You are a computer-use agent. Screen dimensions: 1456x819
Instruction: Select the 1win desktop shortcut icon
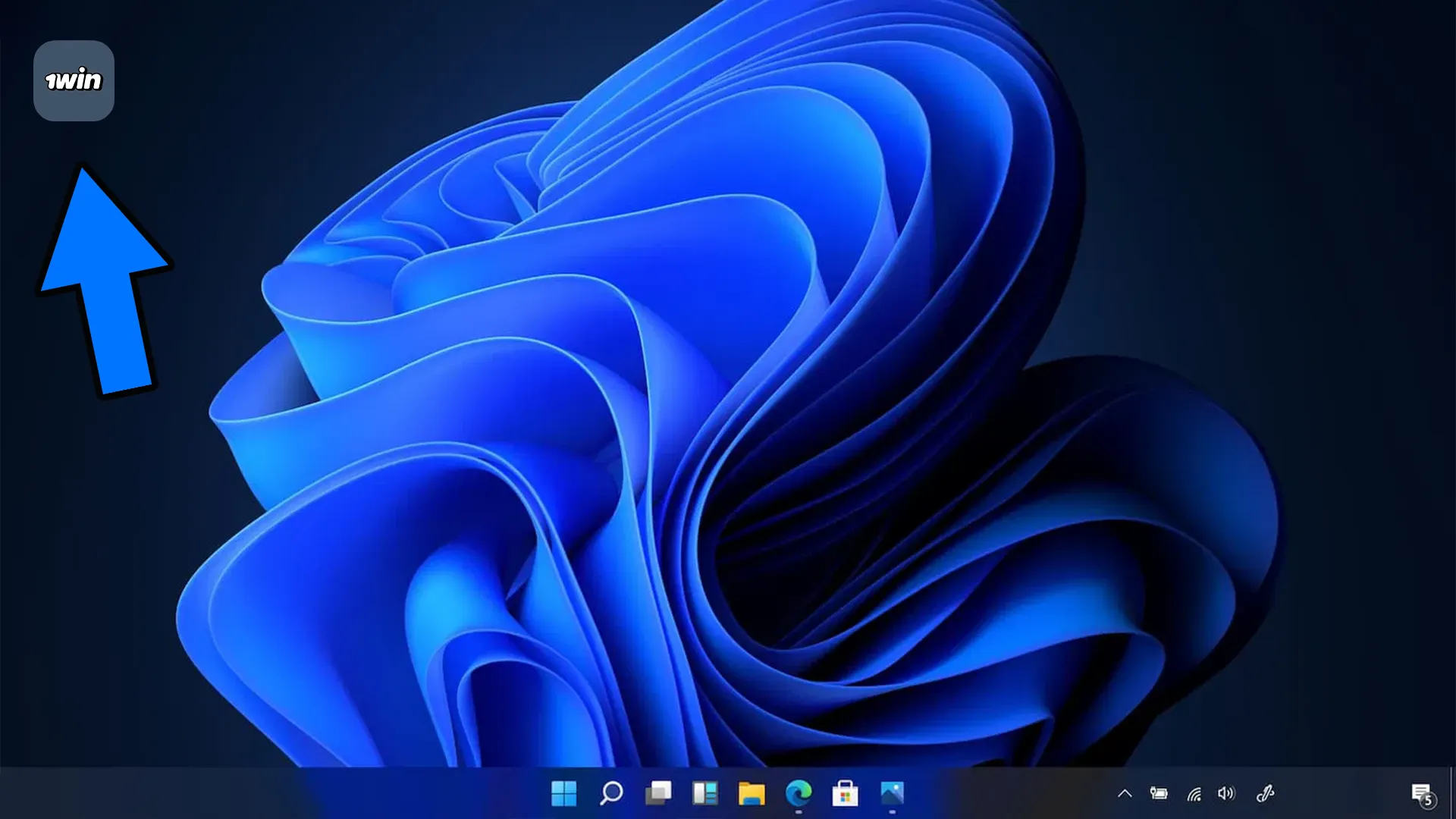[x=74, y=80]
